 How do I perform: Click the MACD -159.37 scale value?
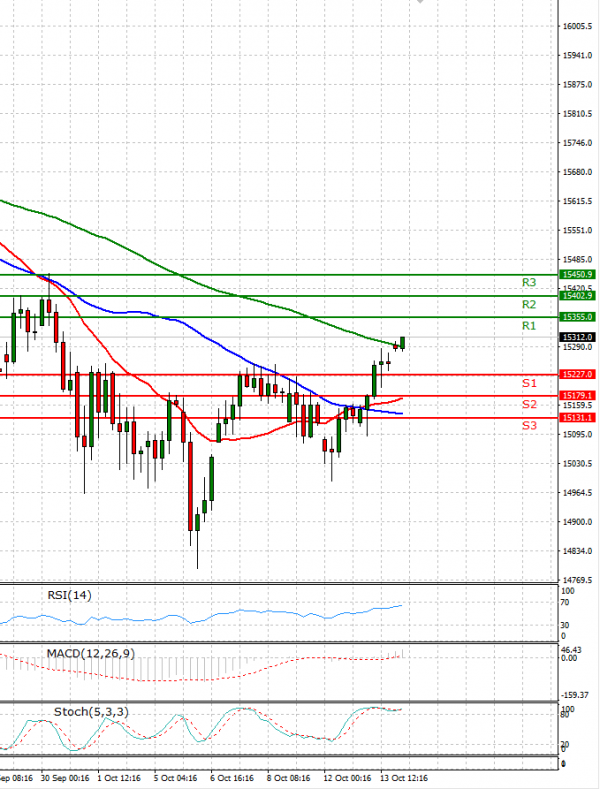click(x=574, y=695)
